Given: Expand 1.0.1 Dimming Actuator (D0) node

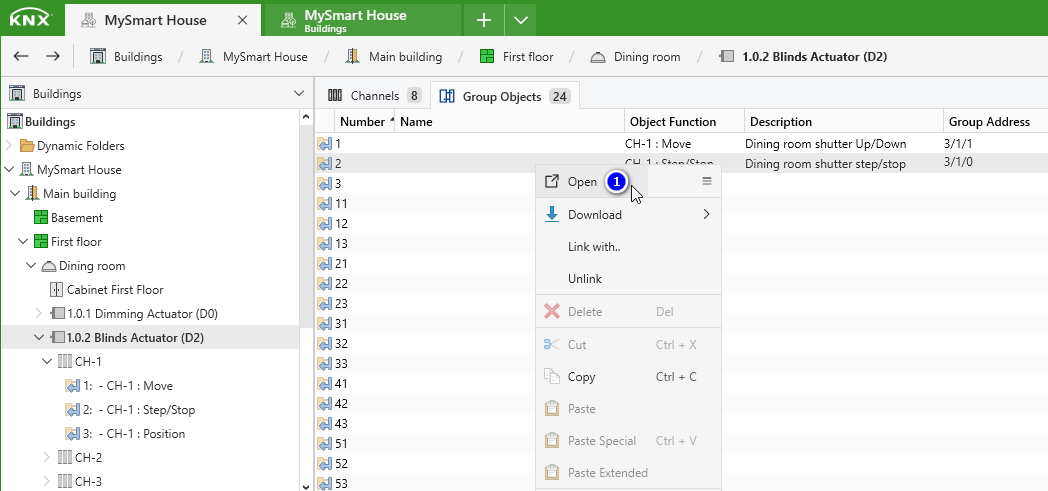Looking at the screenshot, I should tap(39, 313).
